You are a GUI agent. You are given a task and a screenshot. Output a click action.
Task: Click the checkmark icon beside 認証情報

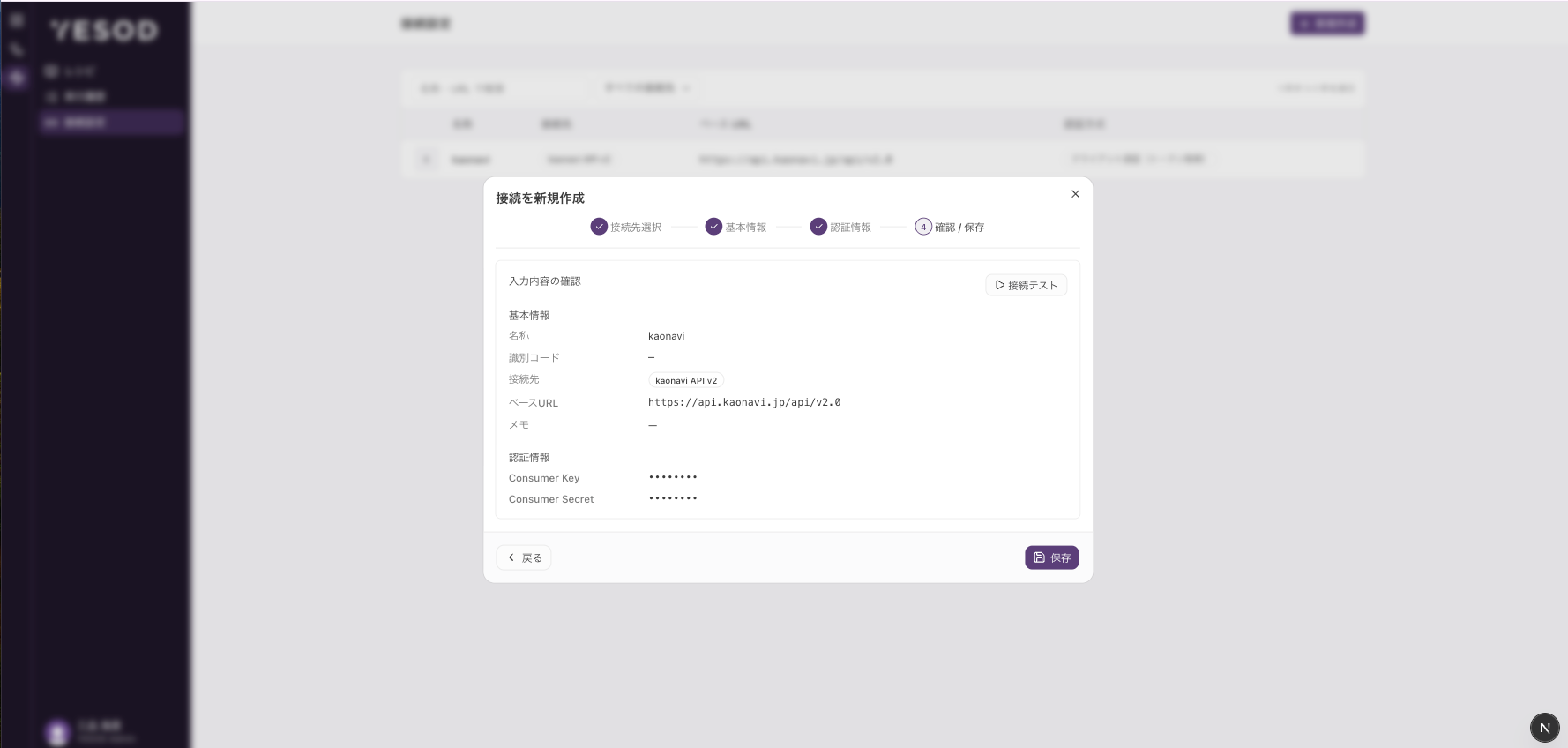coord(818,227)
